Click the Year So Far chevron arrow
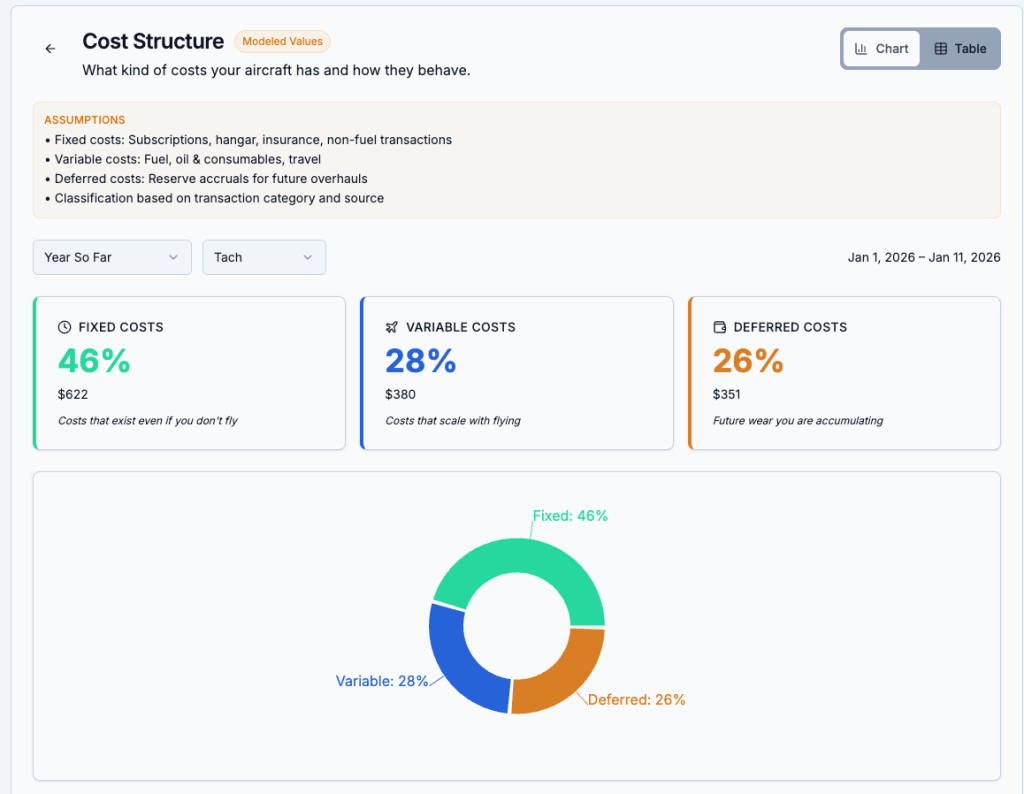This screenshot has width=1024, height=794. tap(173, 257)
